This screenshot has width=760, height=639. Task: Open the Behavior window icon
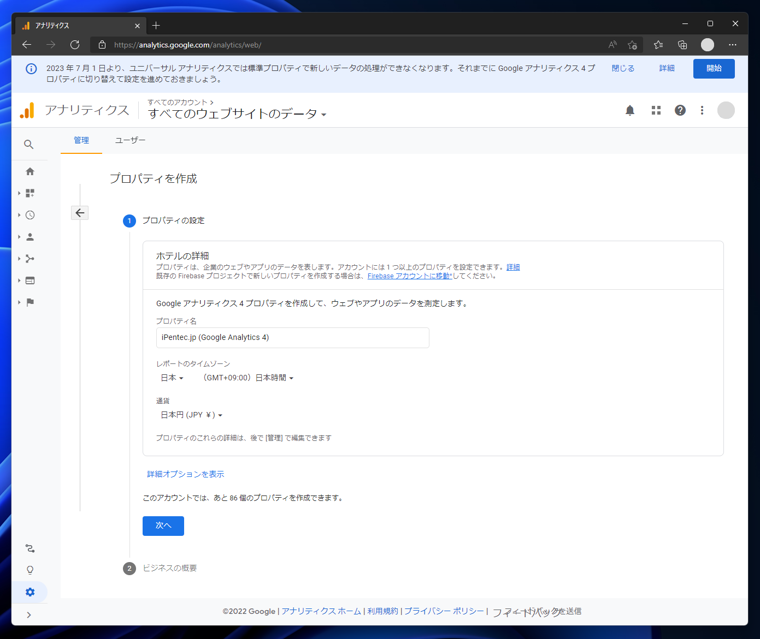30,281
